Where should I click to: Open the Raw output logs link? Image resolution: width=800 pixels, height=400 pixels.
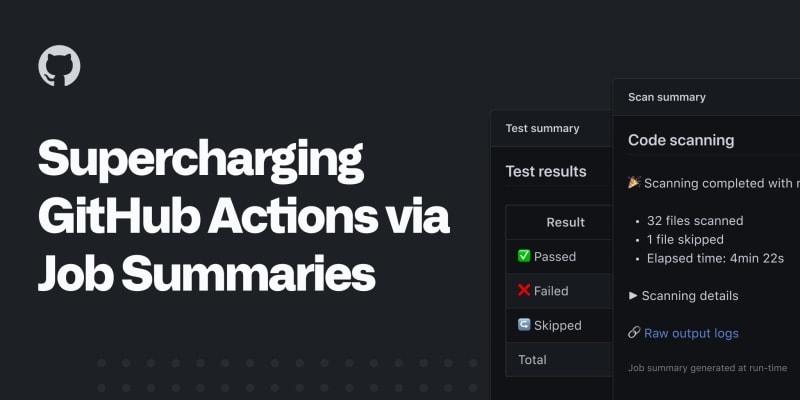(x=691, y=333)
